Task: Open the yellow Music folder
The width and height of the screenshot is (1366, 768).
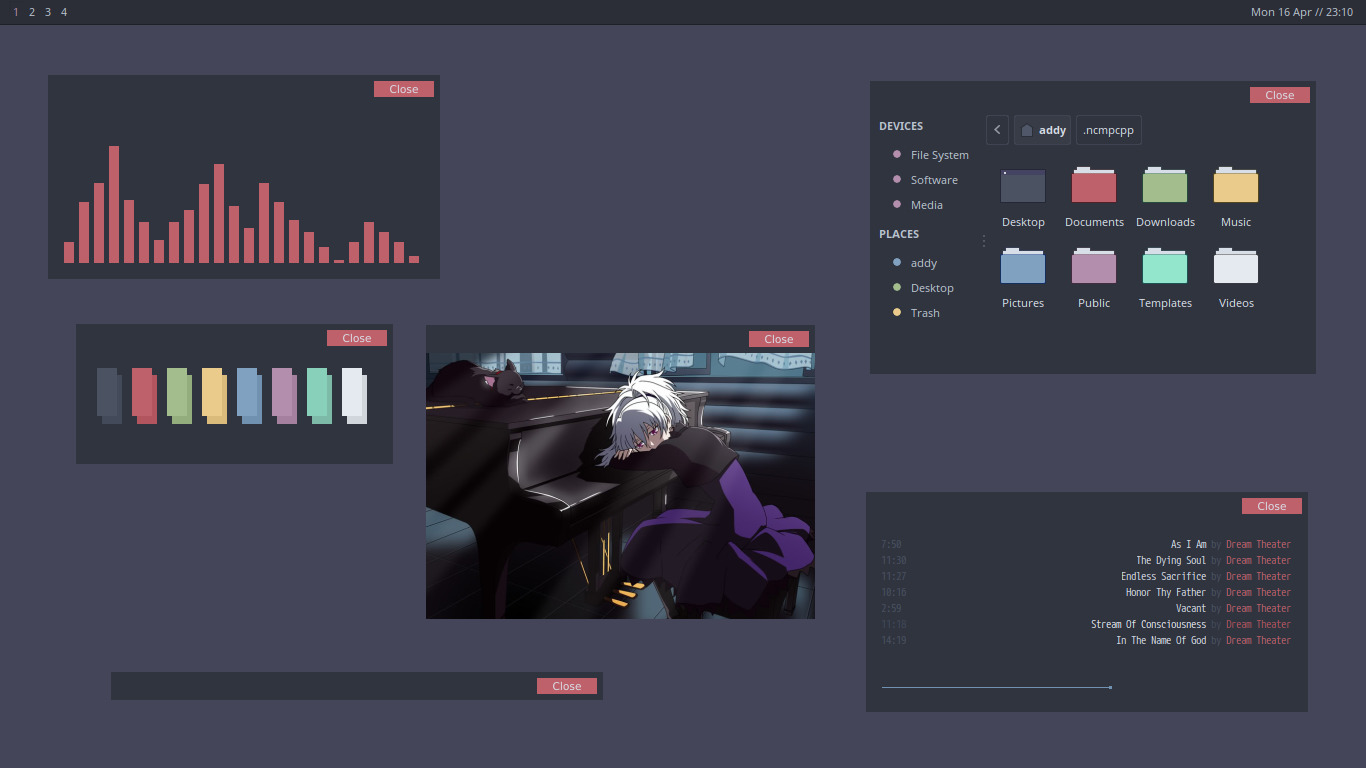Action: click(1236, 186)
